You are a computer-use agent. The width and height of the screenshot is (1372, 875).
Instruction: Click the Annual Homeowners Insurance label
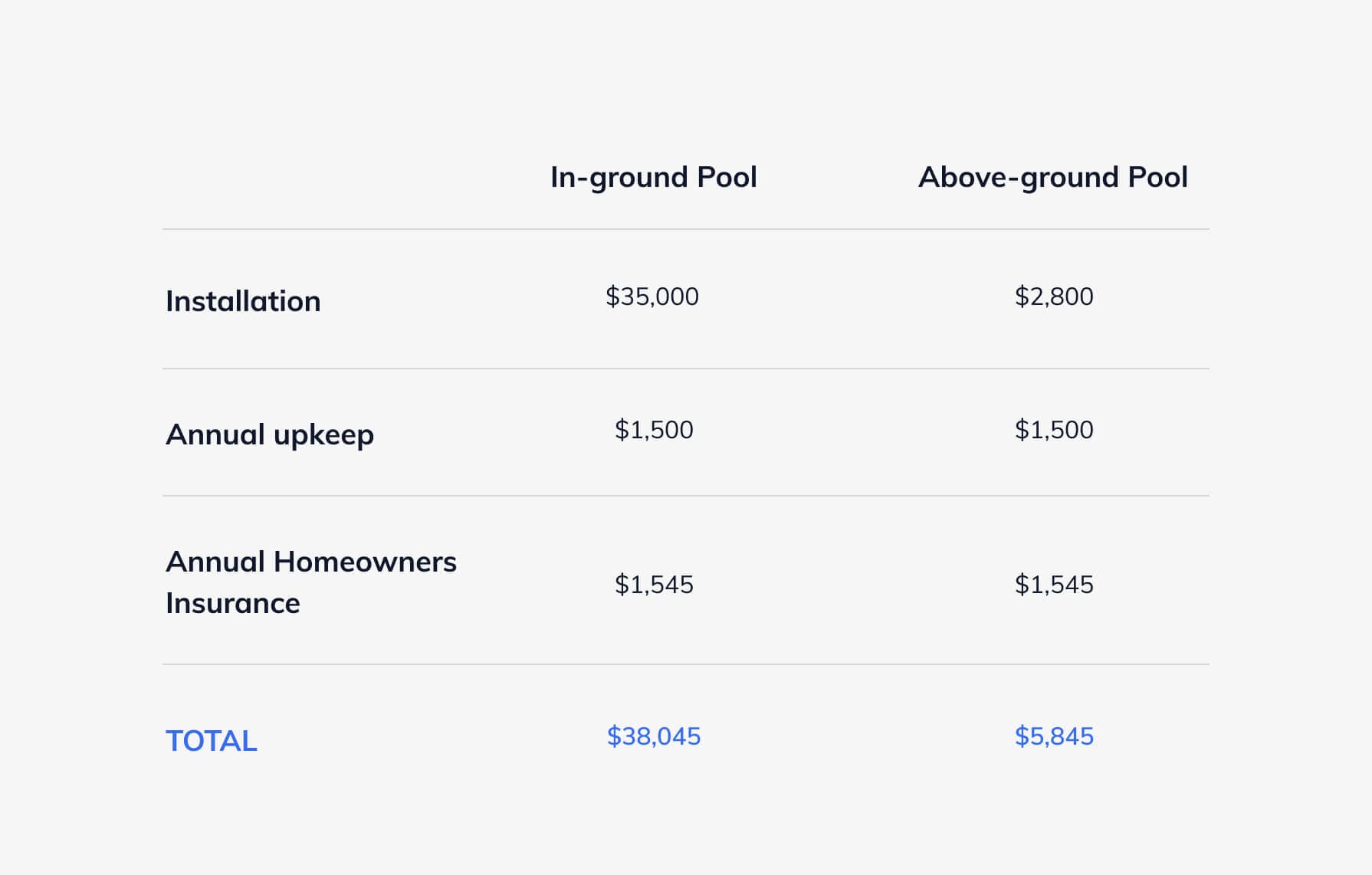(311, 582)
